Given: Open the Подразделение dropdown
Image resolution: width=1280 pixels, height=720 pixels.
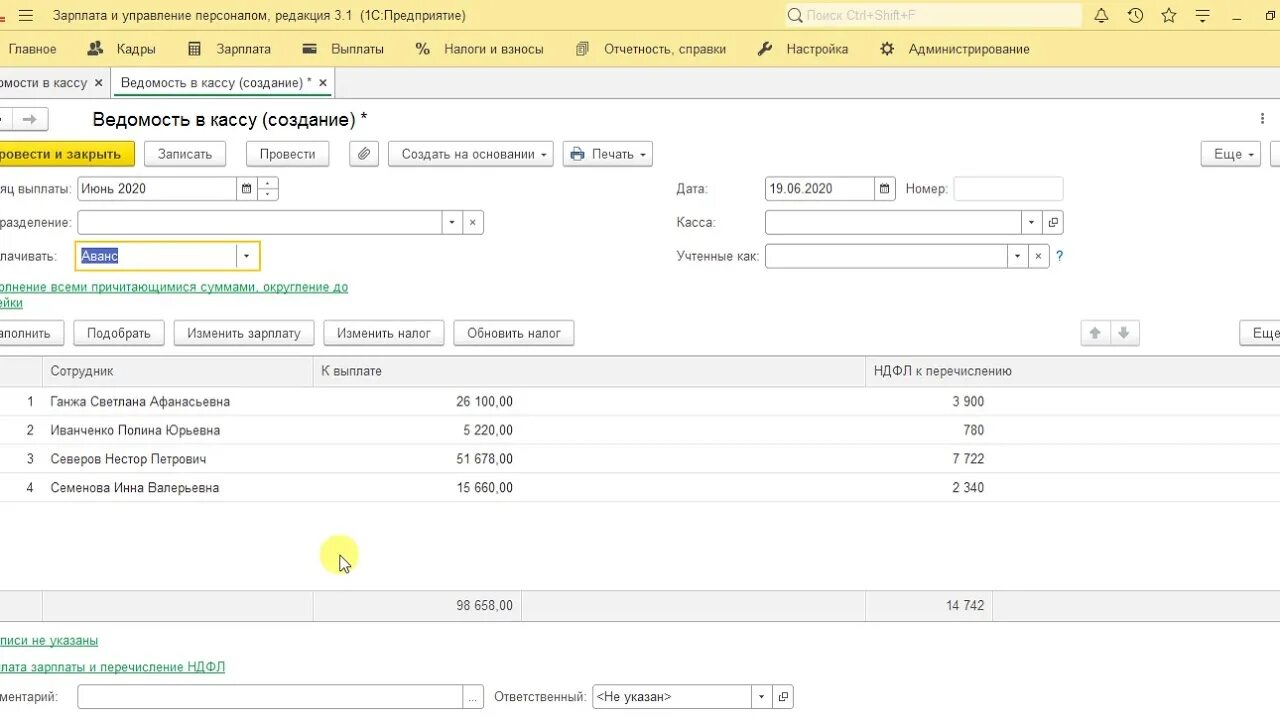Looking at the screenshot, I should click(452, 222).
